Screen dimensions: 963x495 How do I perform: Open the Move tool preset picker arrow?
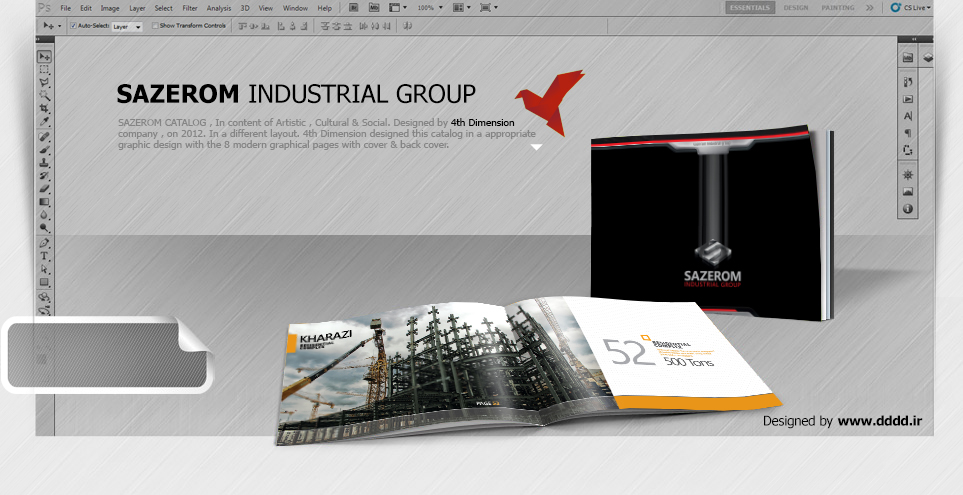[x=60, y=26]
